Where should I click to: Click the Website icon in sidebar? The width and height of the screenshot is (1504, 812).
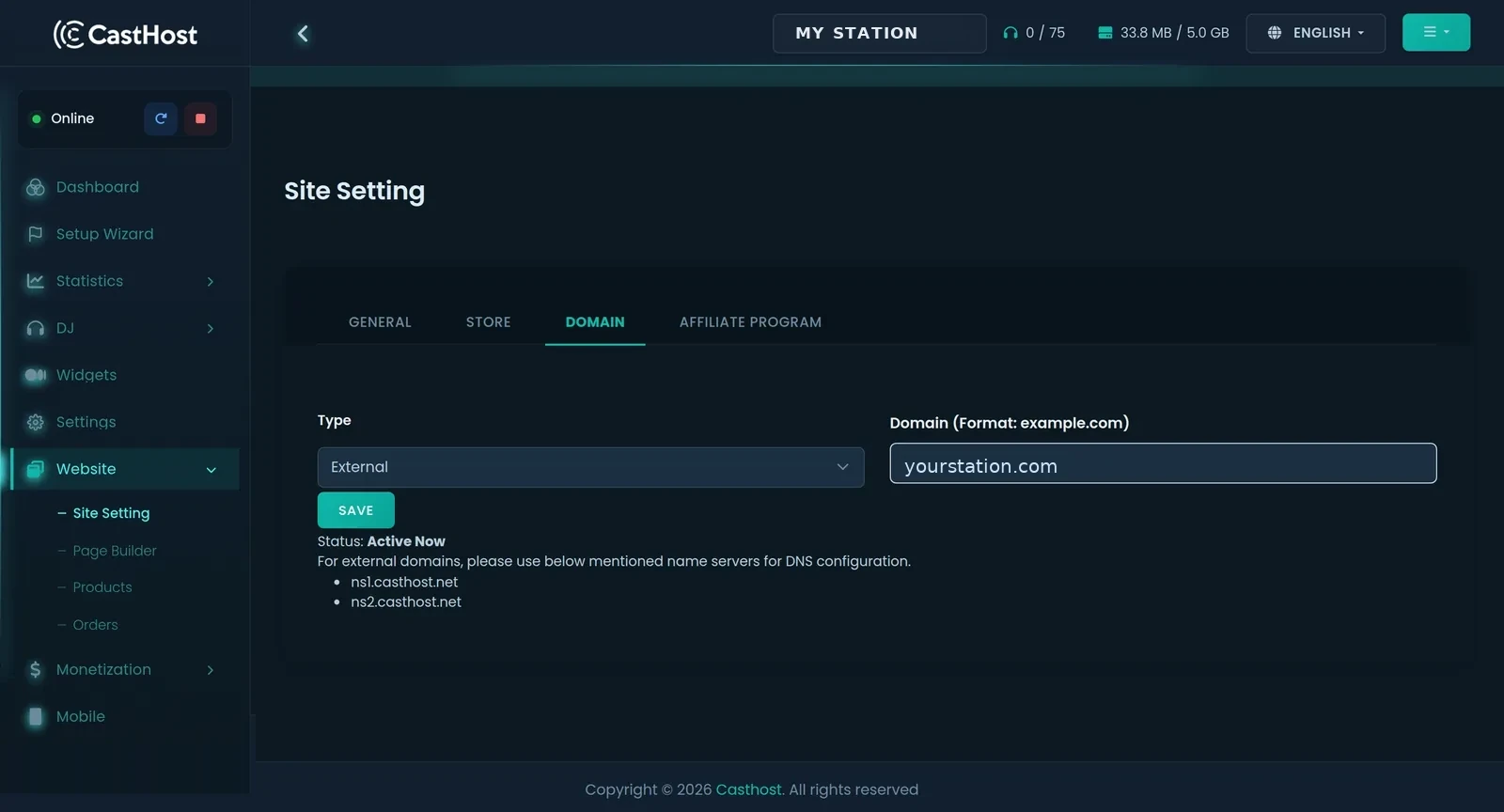[36, 469]
